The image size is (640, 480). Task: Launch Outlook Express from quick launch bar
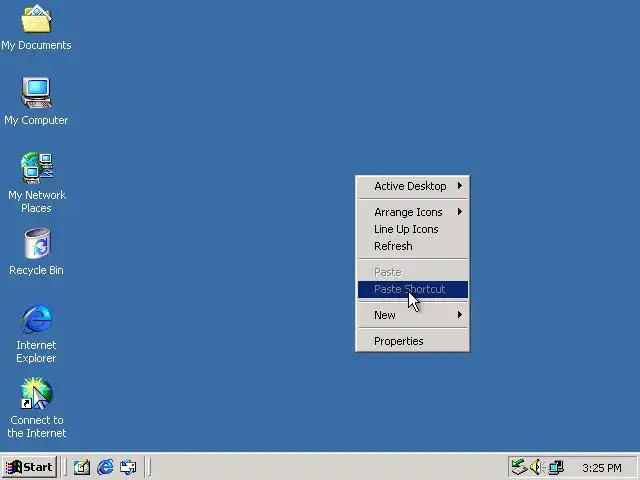[x=128, y=467]
